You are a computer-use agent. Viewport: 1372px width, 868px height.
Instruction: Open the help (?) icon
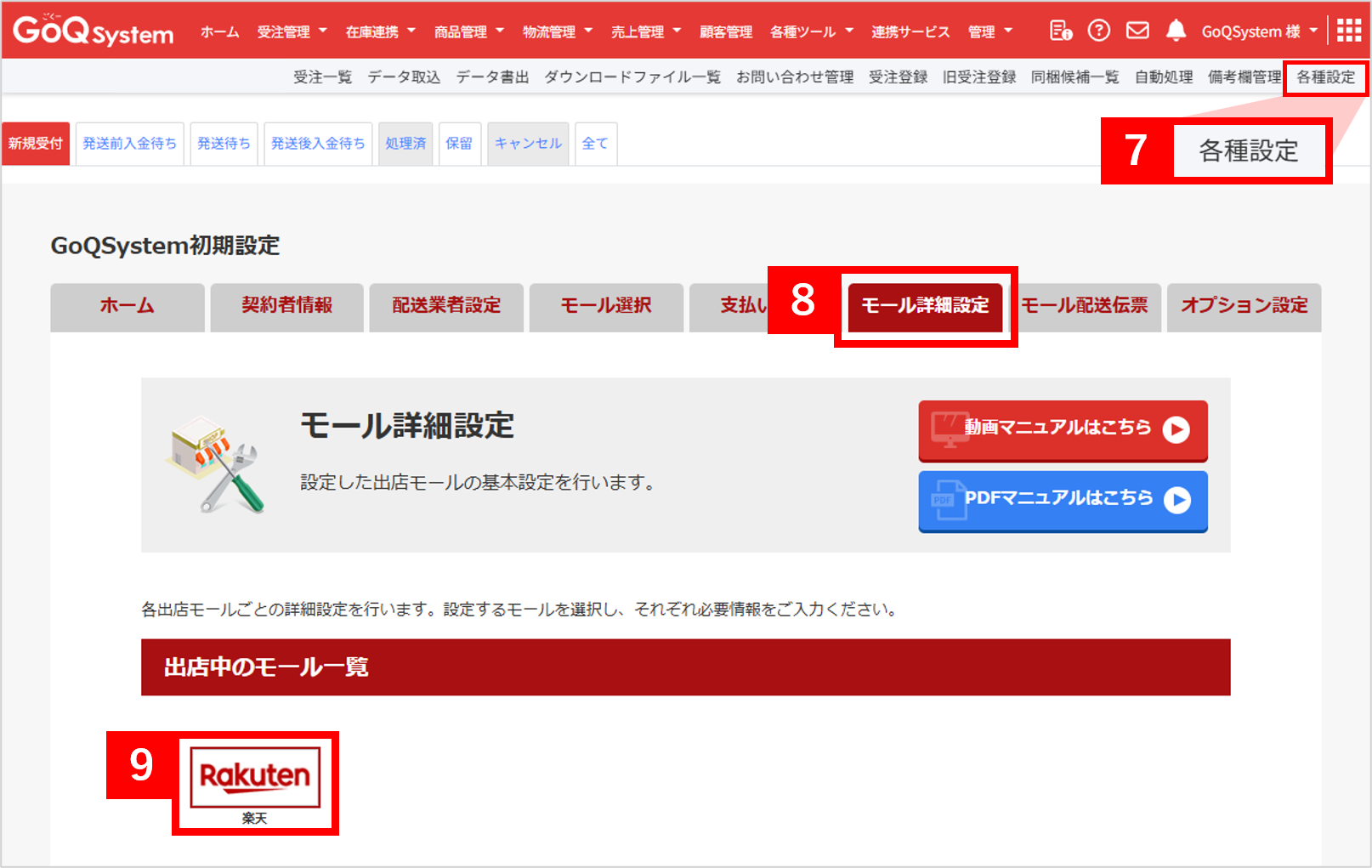point(1099,31)
